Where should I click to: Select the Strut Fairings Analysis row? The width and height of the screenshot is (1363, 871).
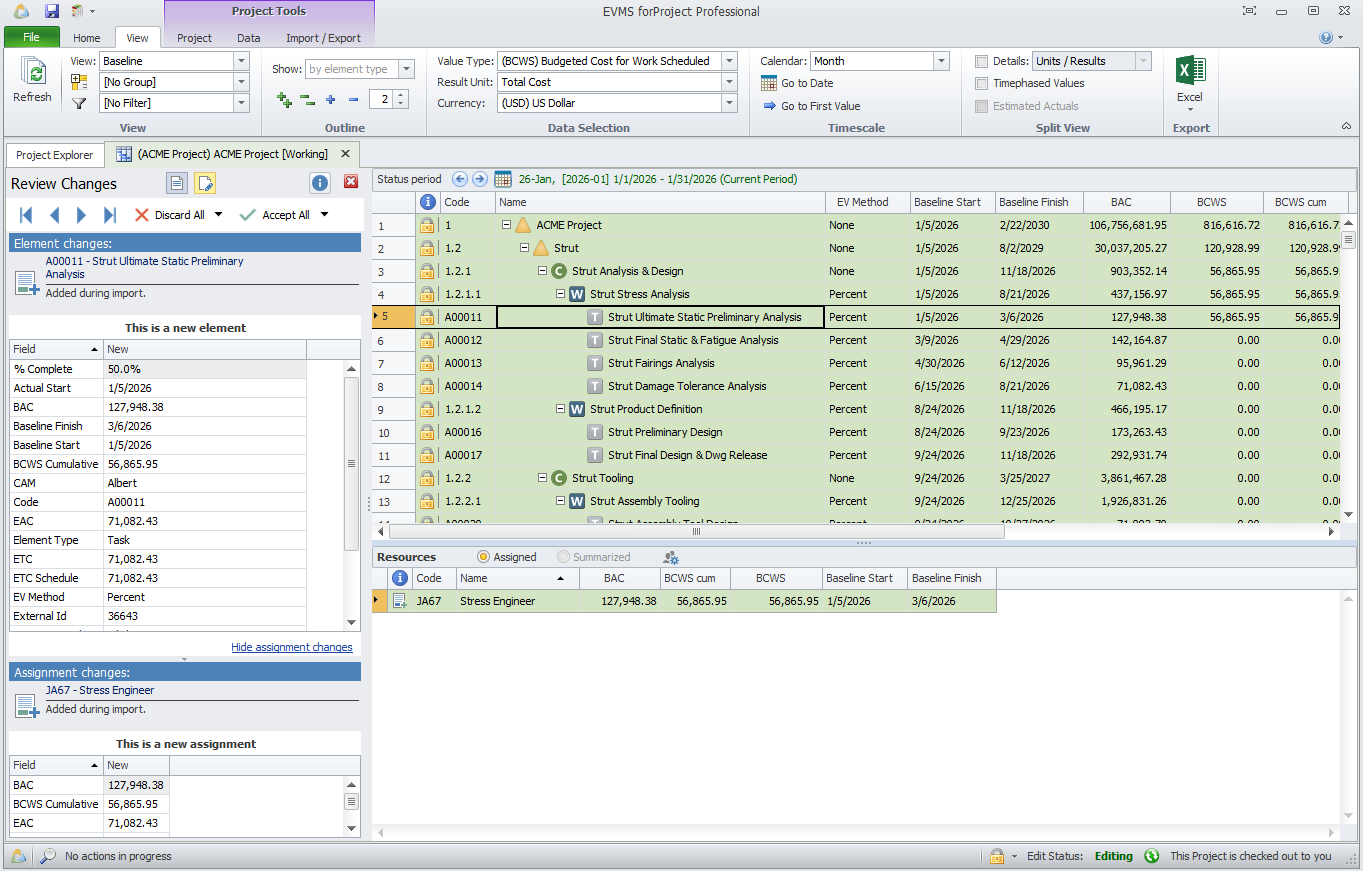[x=855, y=363]
